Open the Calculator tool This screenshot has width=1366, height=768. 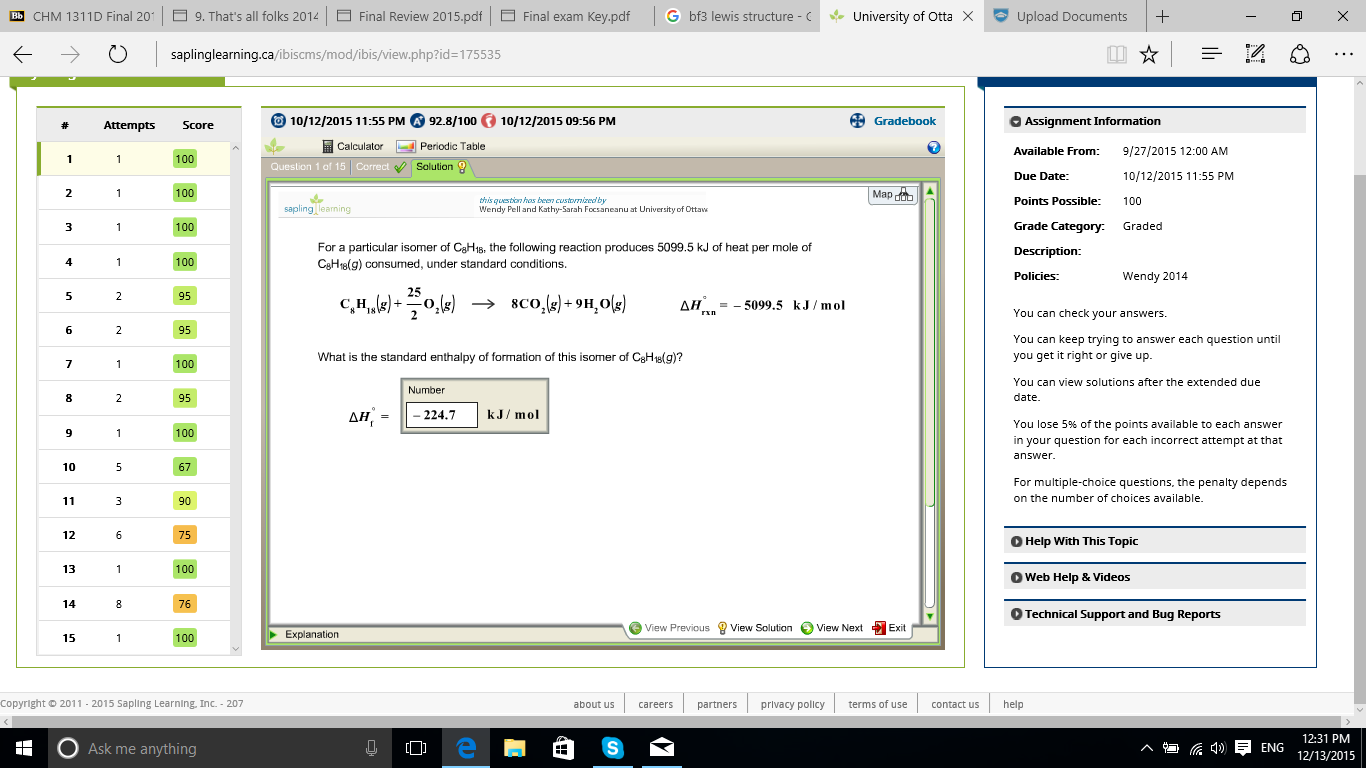pyautogui.click(x=353, y=146)
